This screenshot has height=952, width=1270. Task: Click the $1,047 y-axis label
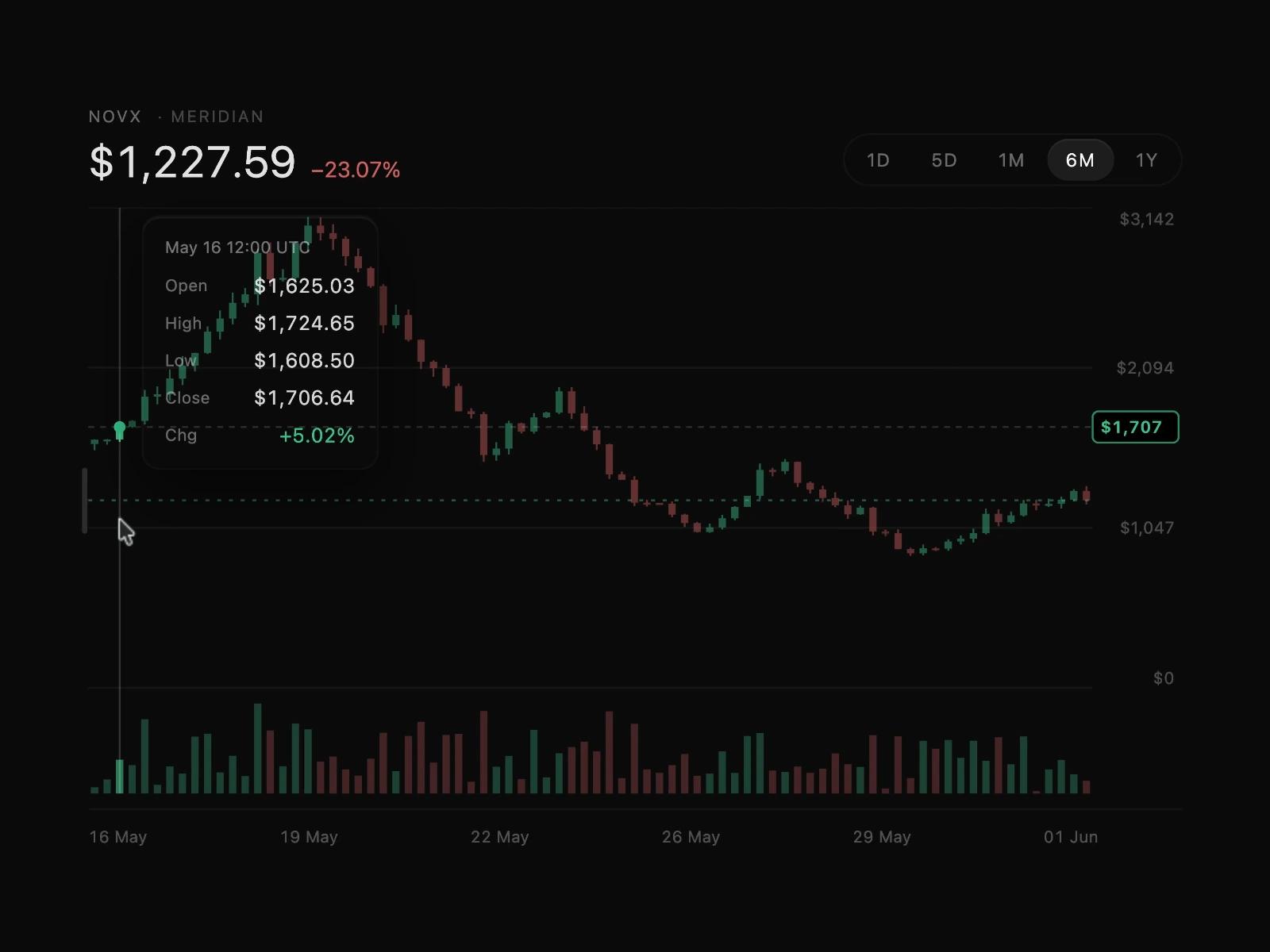1146,528
